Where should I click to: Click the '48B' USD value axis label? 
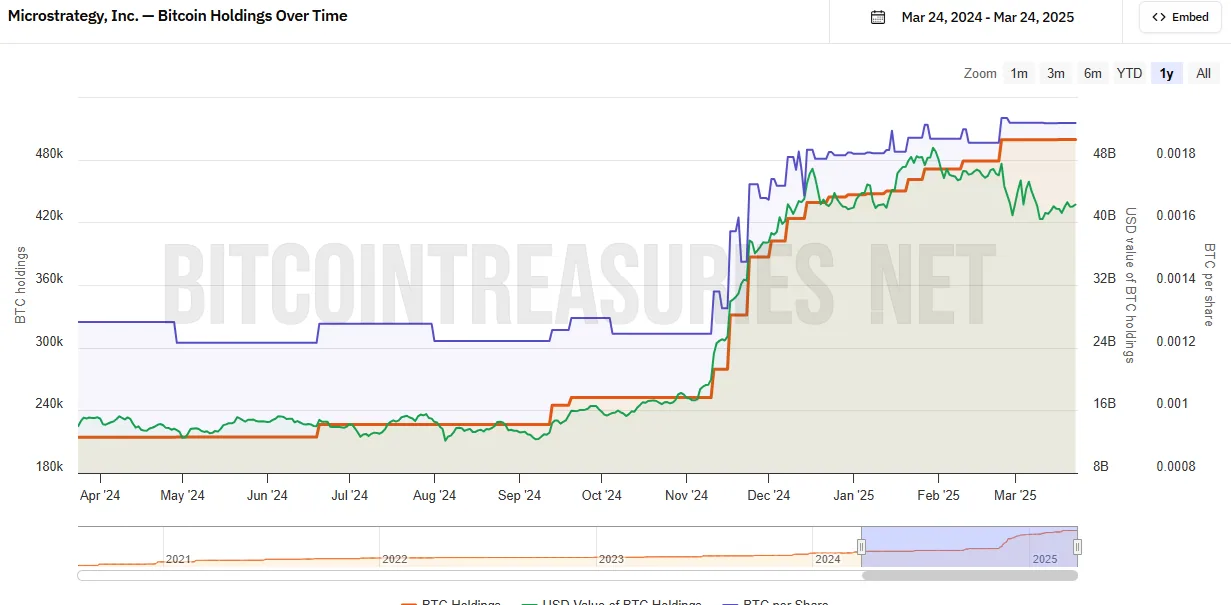(1104, 154)
